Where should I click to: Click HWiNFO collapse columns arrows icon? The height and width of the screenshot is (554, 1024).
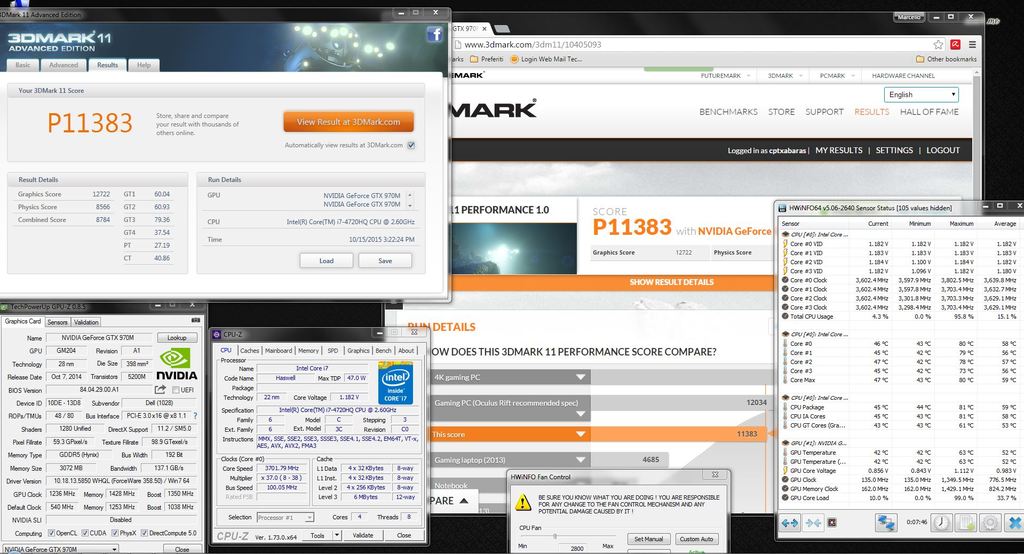[x=813, y=523]
